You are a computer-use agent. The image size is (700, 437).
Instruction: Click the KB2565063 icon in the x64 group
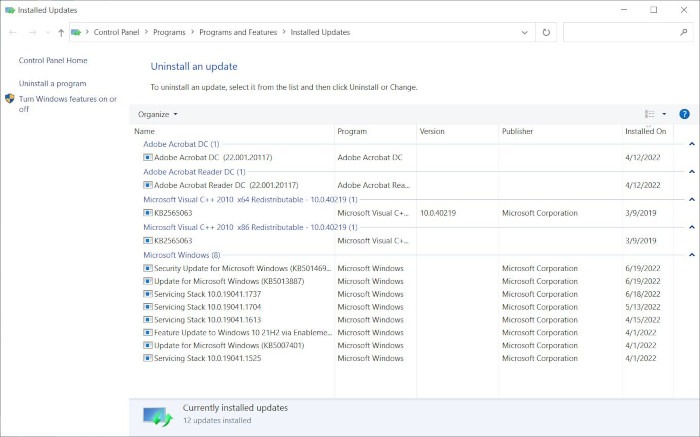[x=148, y=213]
